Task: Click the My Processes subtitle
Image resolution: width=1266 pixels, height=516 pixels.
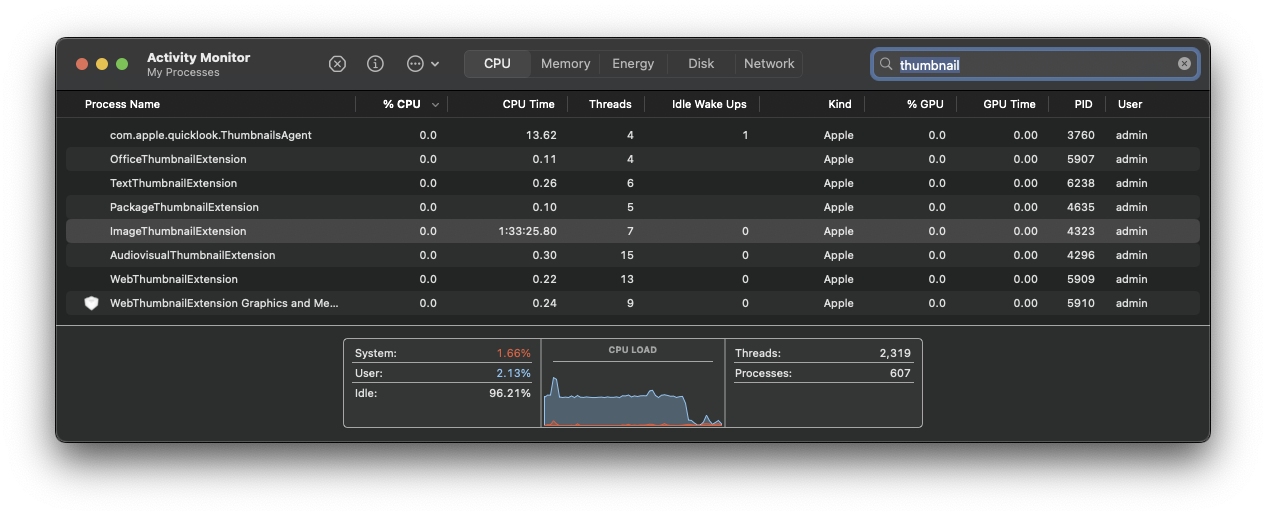Action: (183, 73)
